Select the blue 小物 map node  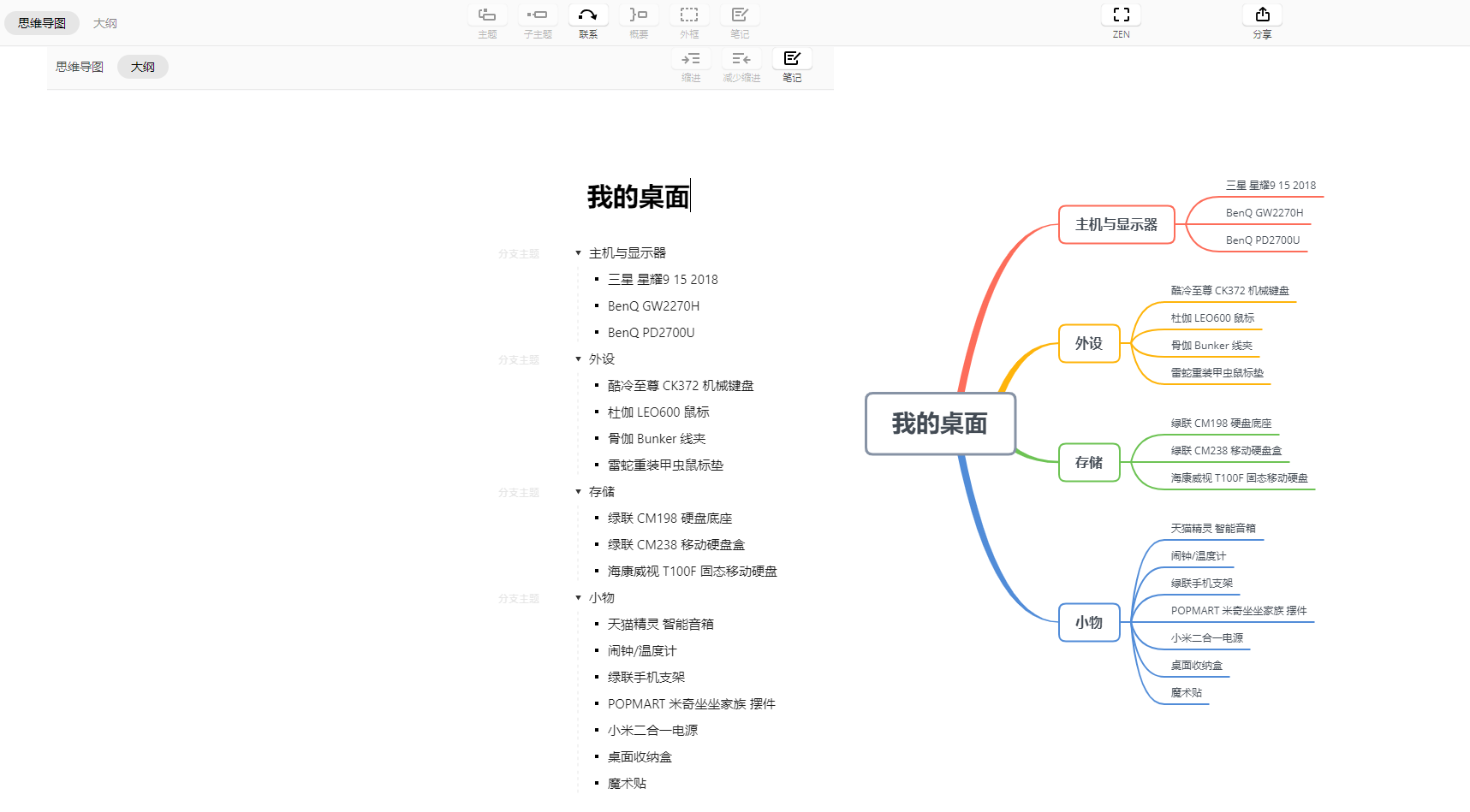point(1089,622)
